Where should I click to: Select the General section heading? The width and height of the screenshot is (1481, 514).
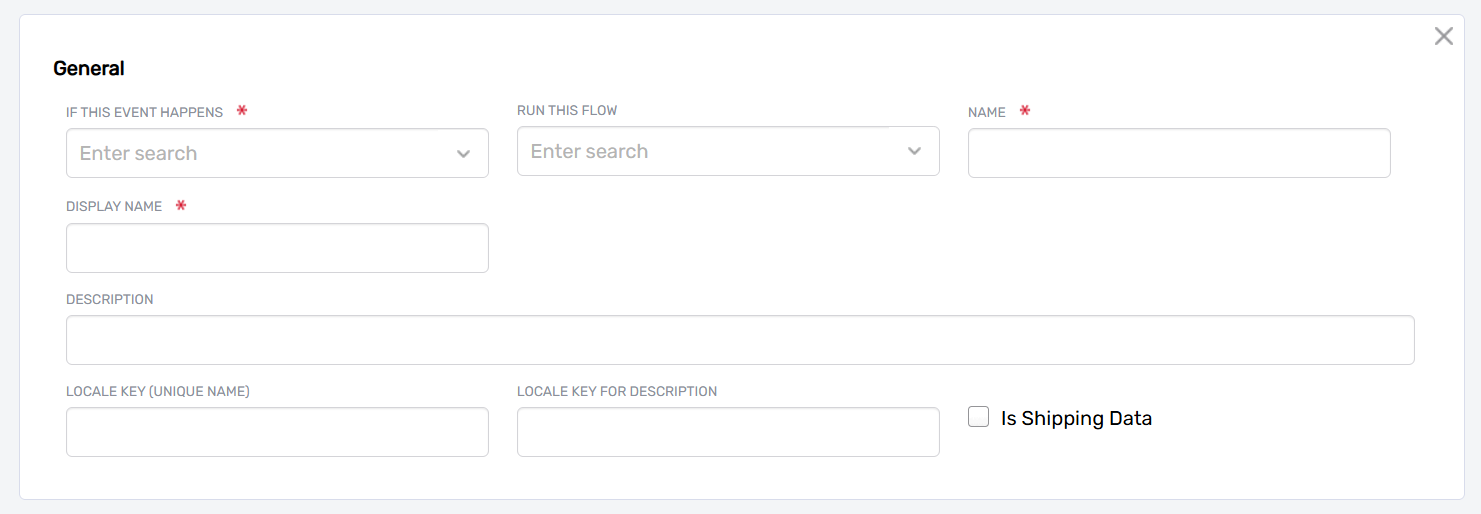click(x=89, y=69)
